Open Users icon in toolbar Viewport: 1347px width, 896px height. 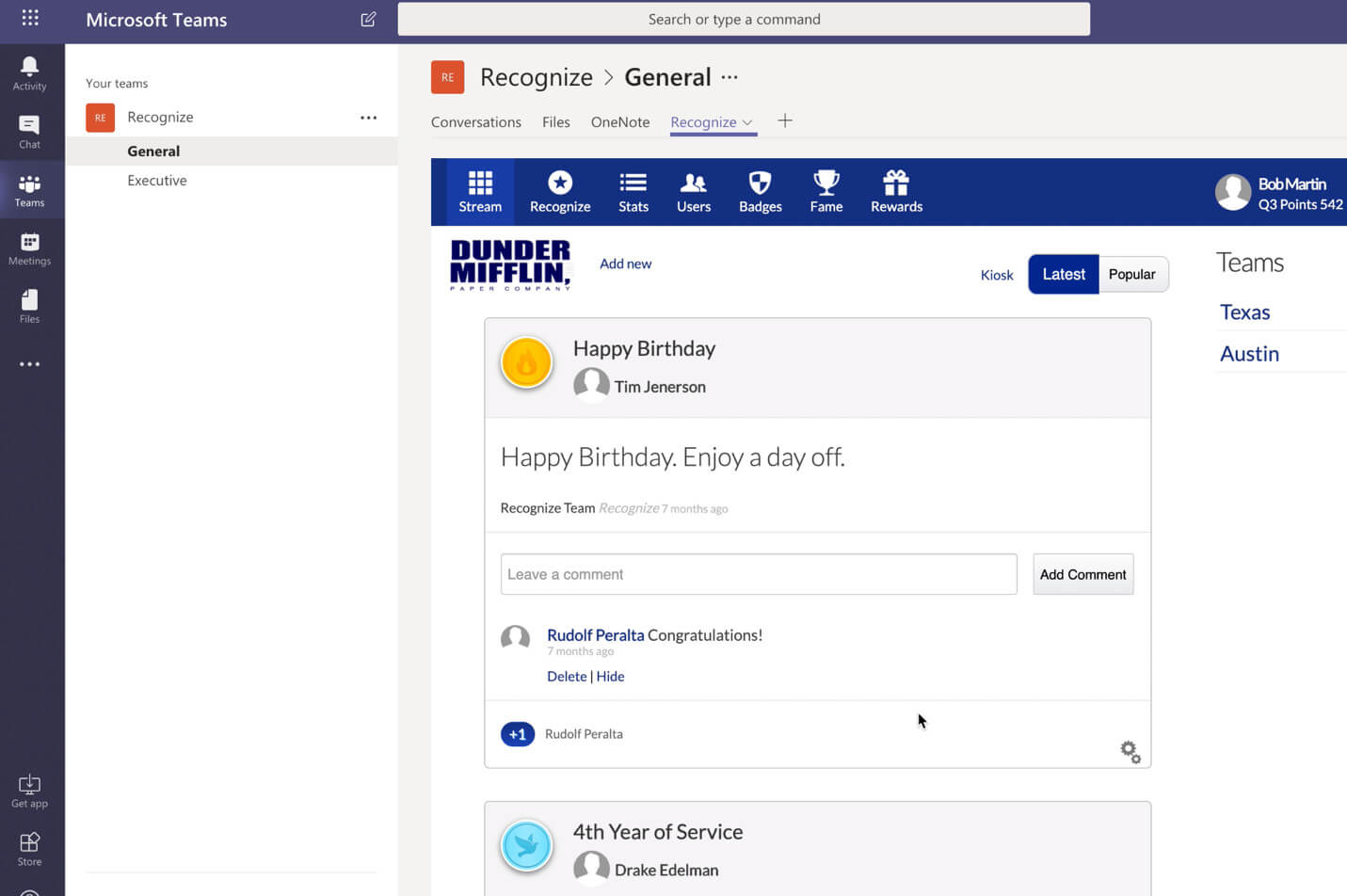pyautogui.click(x=694, y=192)
